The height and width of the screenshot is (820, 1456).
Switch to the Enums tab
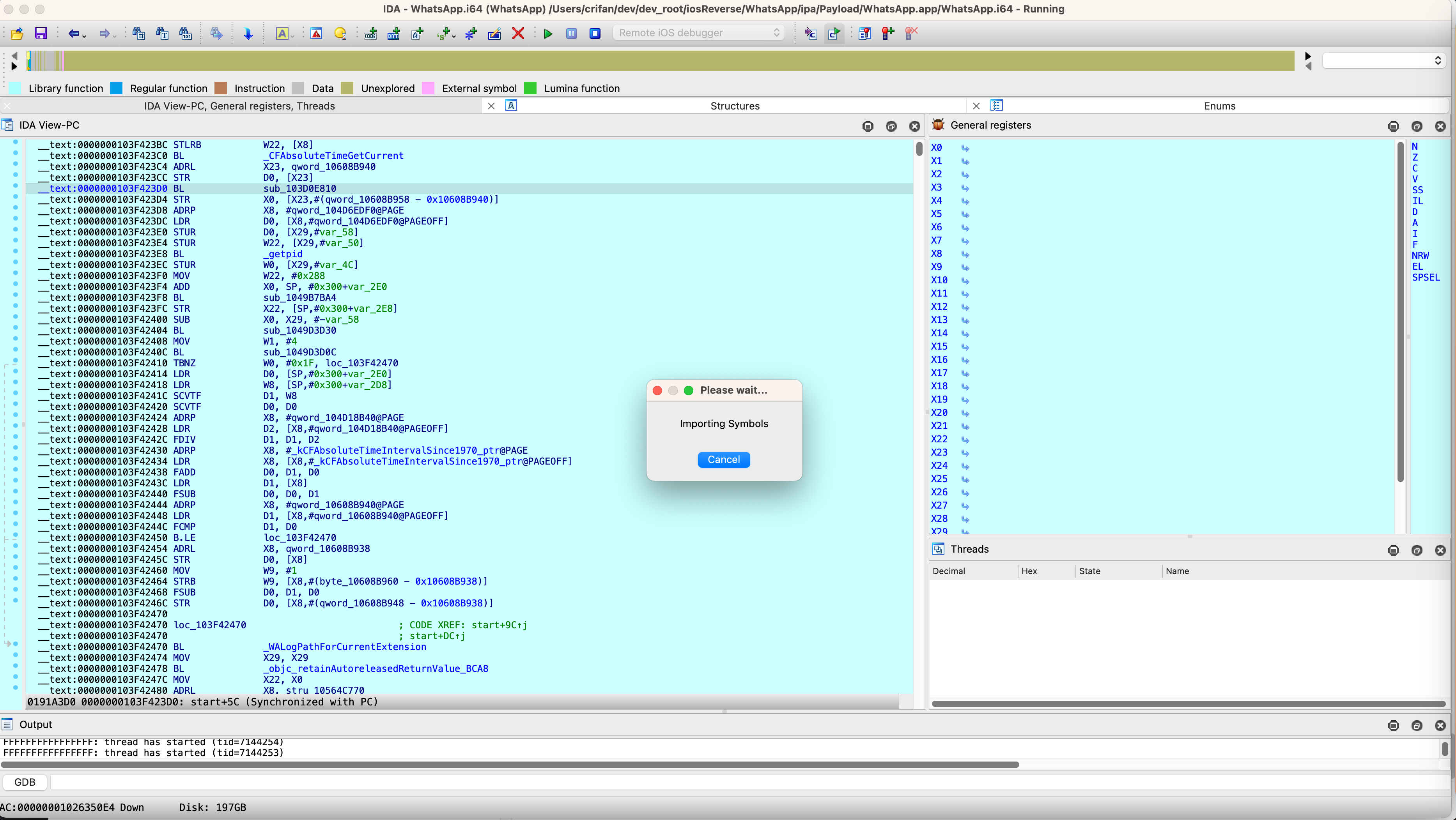[x=1219, y=106]
